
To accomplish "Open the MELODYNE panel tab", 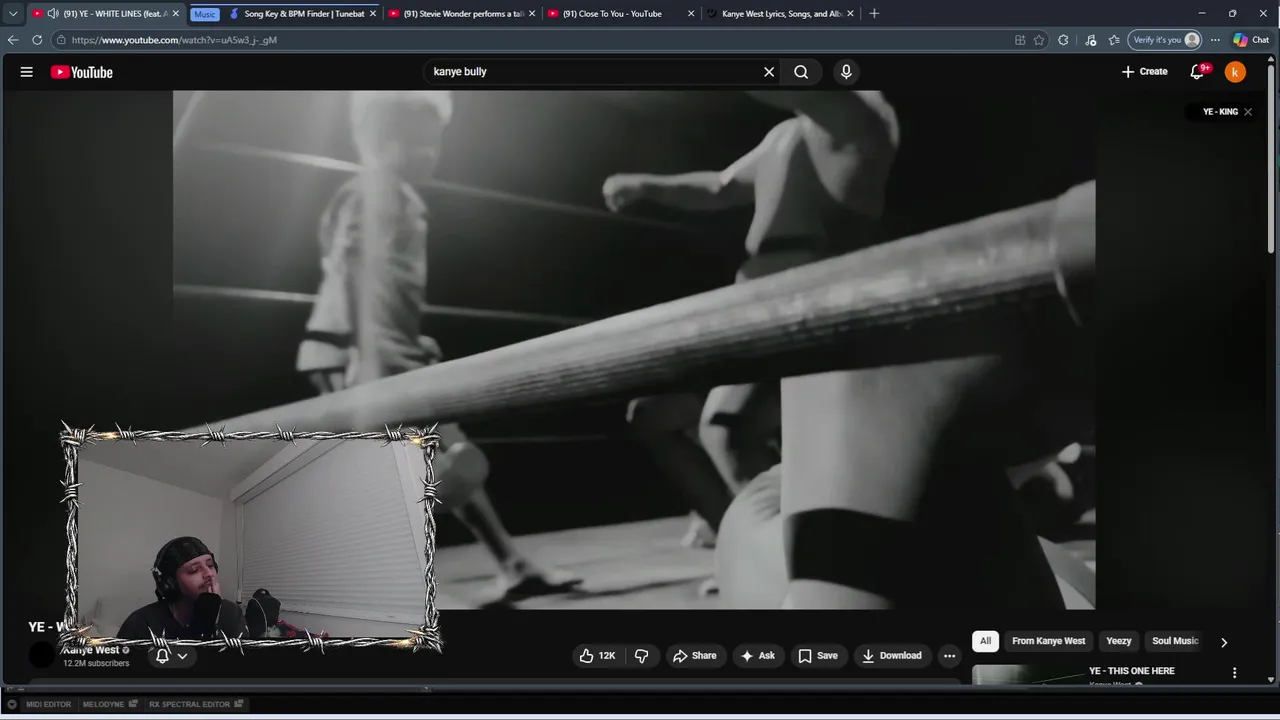I will [109, 704].
